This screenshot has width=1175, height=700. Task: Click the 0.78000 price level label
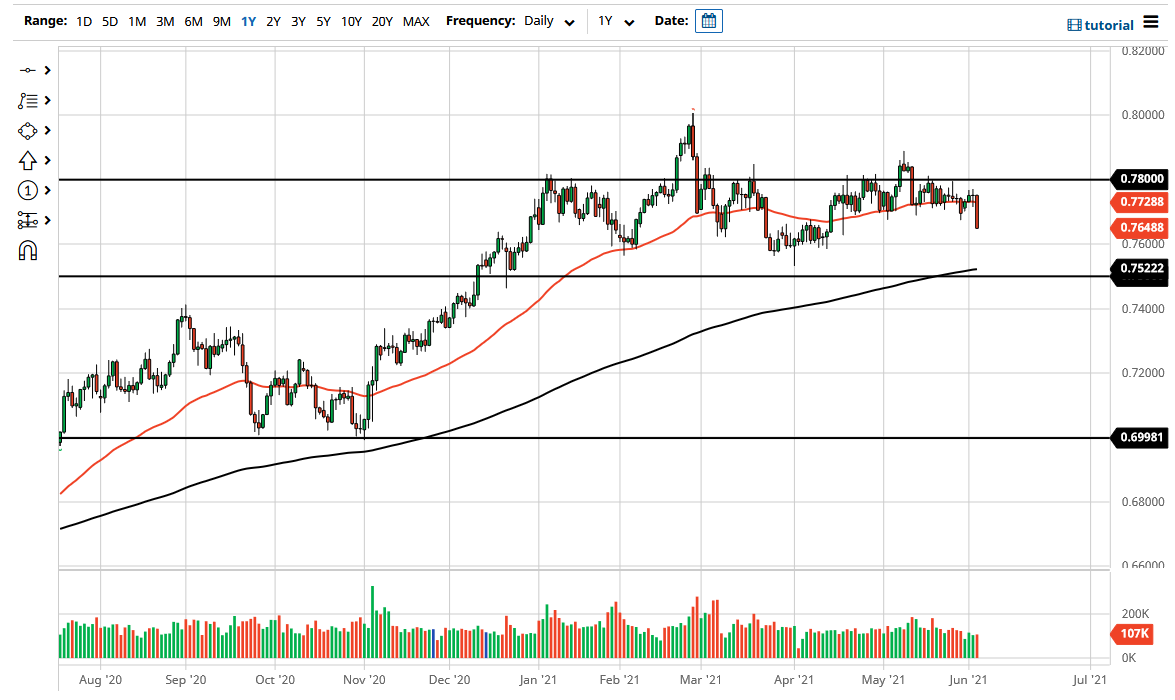coord(1140,180)
